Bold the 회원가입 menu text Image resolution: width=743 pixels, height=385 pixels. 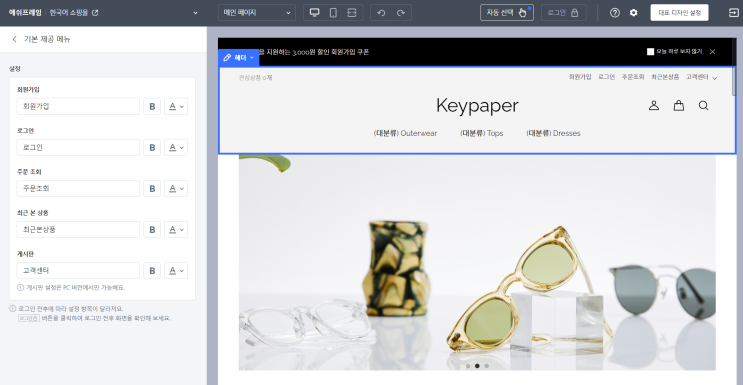click(x=152, y=106)
